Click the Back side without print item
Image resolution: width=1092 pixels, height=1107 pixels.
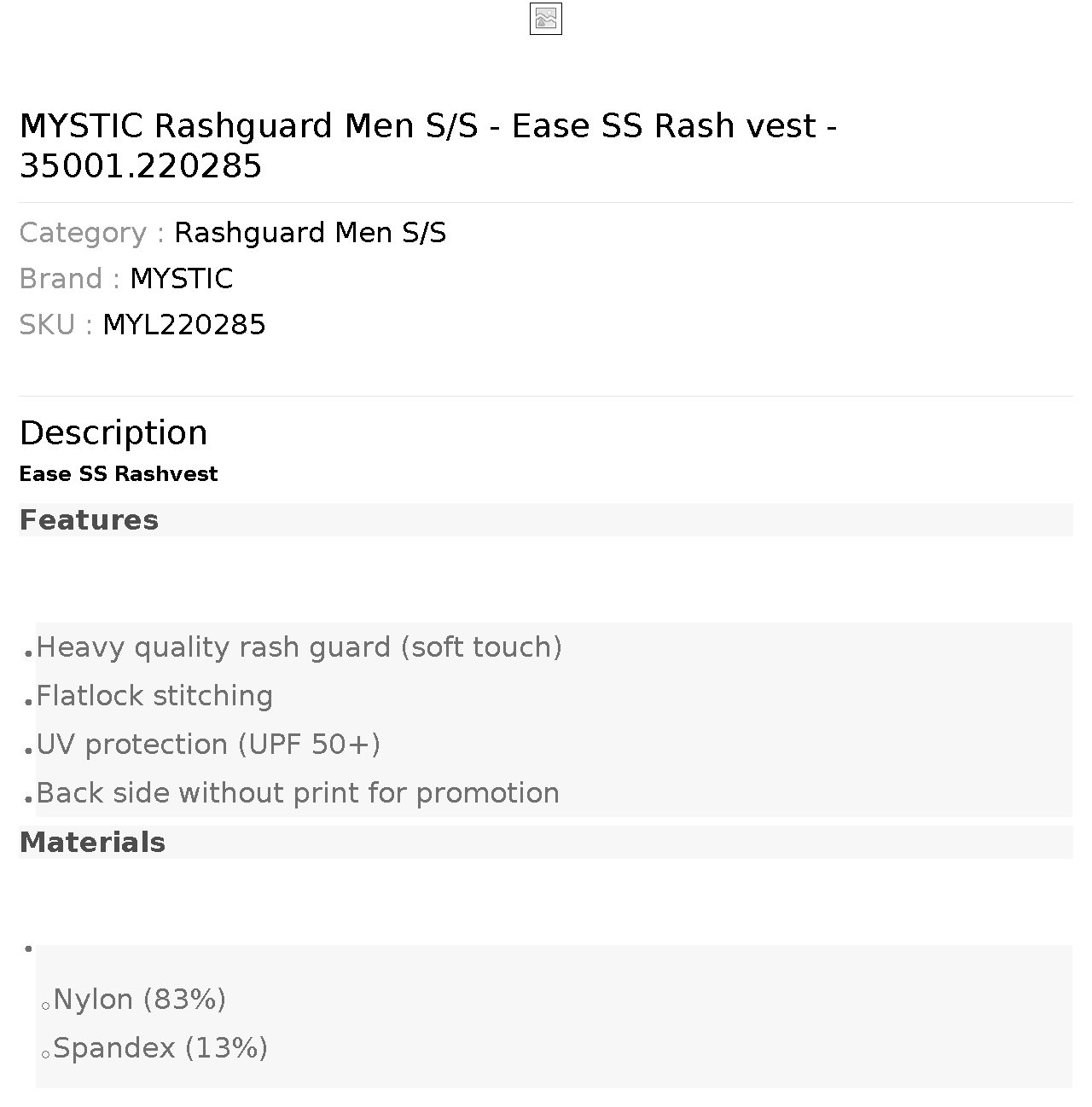pos(298,793)
